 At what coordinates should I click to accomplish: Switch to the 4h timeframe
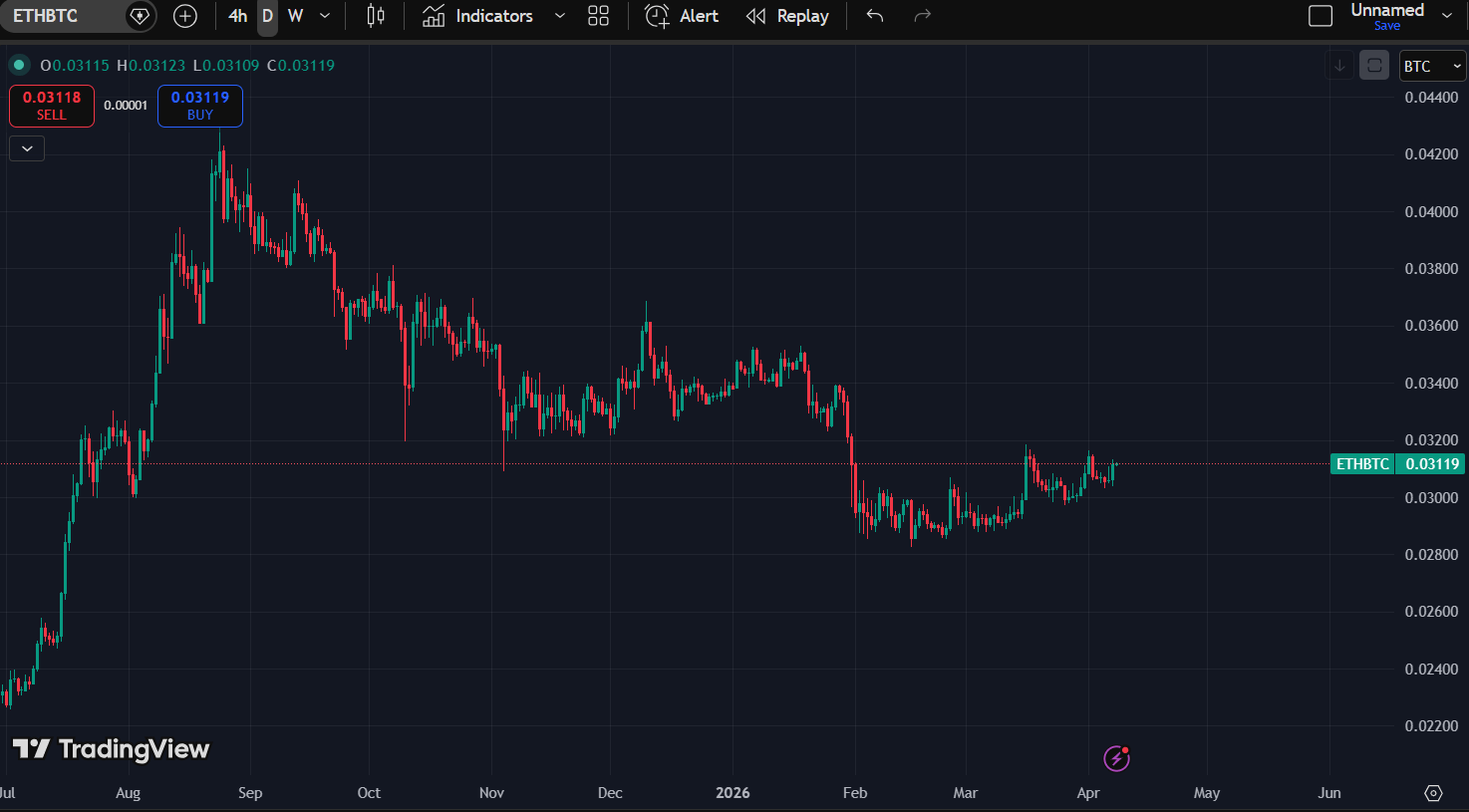tap(237, 16)
